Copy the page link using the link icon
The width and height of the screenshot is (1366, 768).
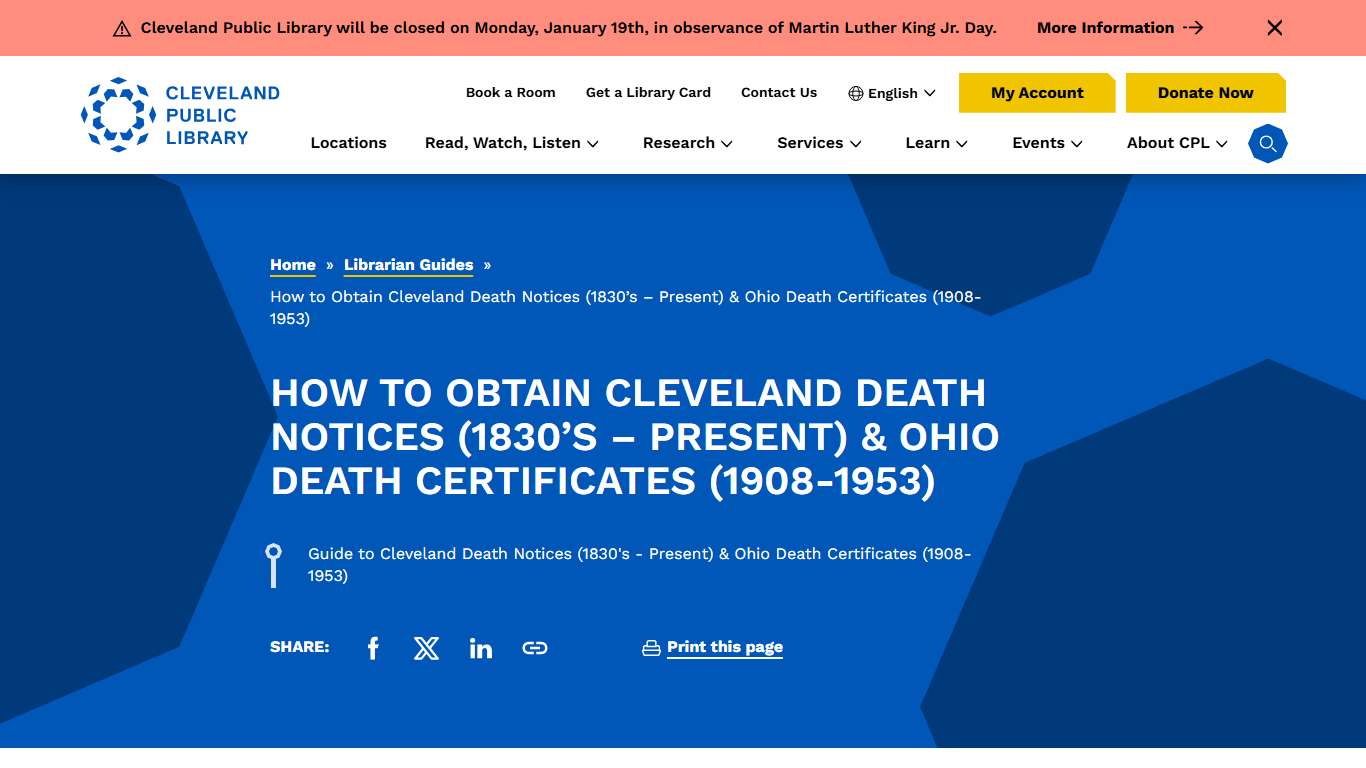pyautogui.click(x=535, y=648)
